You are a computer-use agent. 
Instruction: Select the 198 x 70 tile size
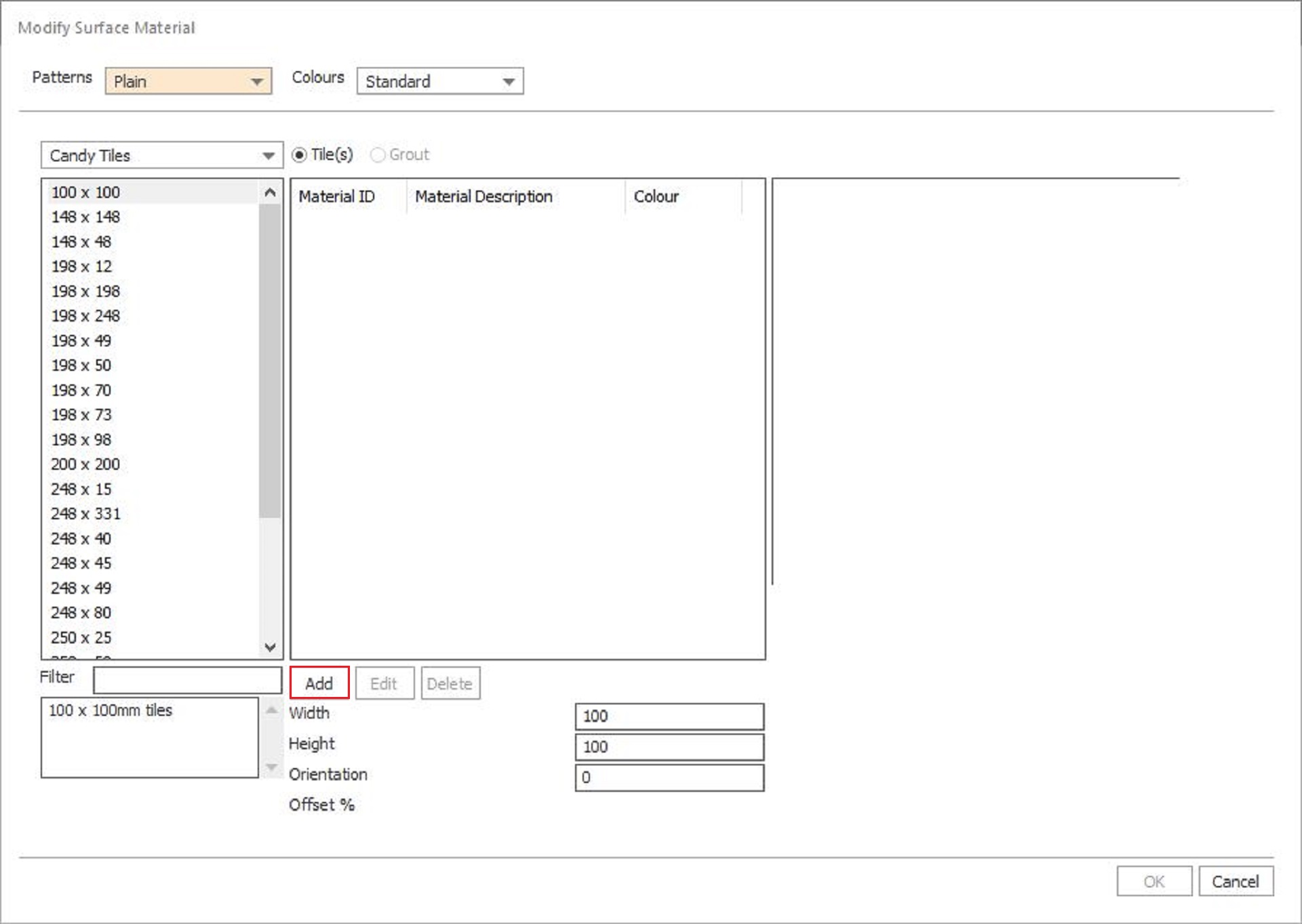(152, 390)
